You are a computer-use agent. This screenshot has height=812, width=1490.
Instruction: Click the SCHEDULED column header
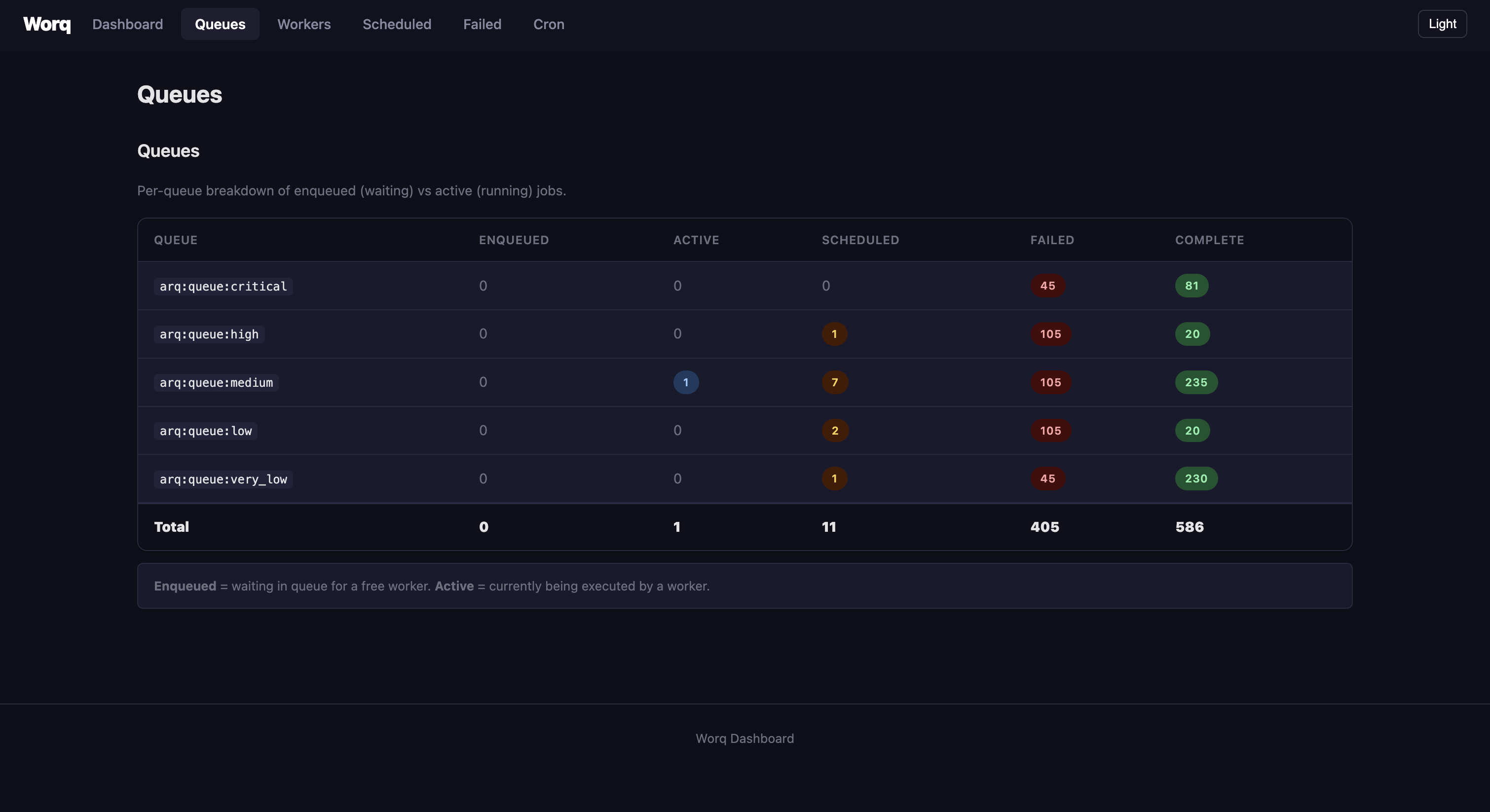(x=860, y=240)
